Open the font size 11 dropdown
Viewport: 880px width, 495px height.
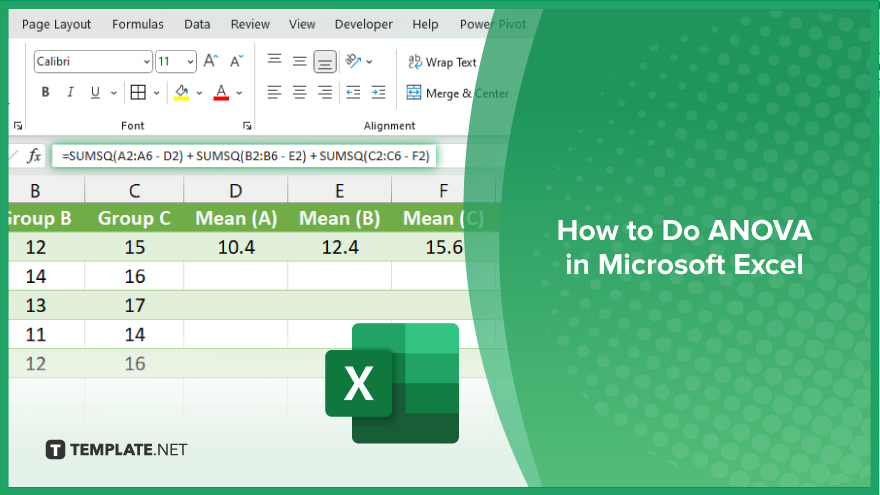pyautogui.click(x=190, y=62)
